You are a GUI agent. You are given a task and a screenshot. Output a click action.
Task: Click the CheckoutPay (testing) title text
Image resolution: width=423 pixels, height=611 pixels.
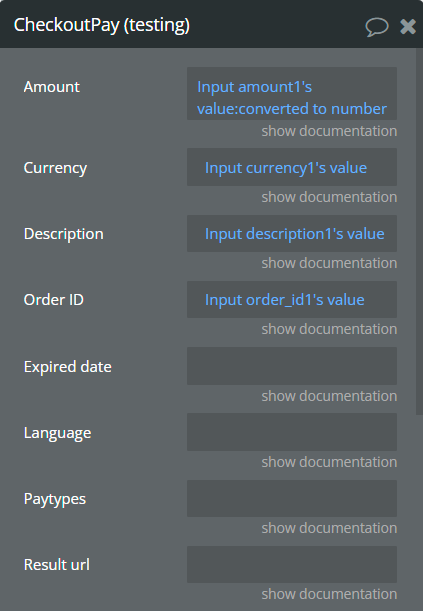102,25
